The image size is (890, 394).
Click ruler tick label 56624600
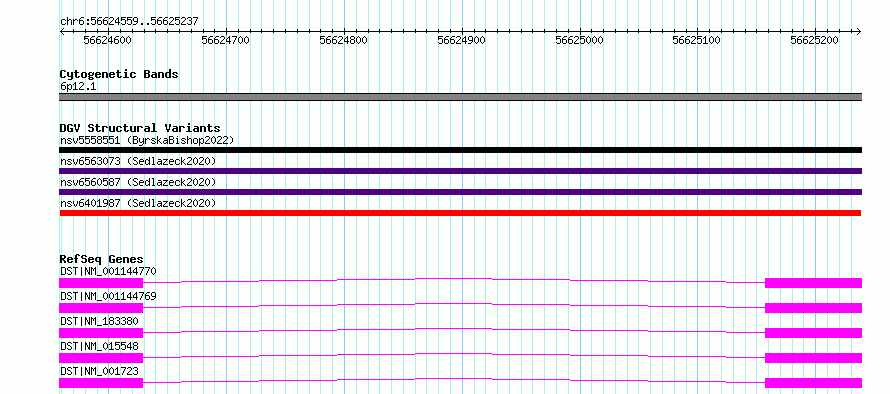pos(107,40)
